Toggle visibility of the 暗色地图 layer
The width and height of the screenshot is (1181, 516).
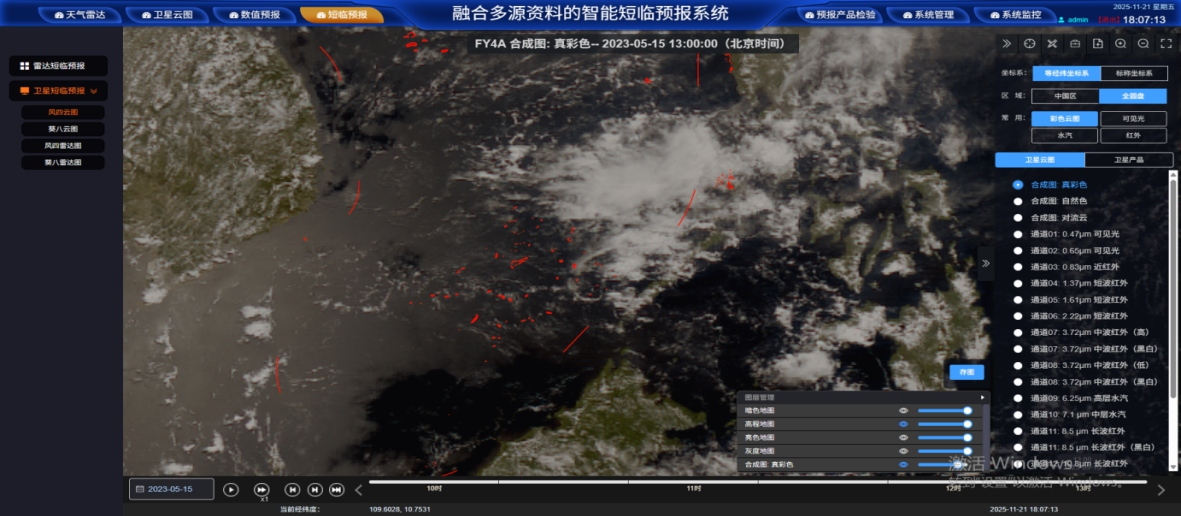[903, 411]
